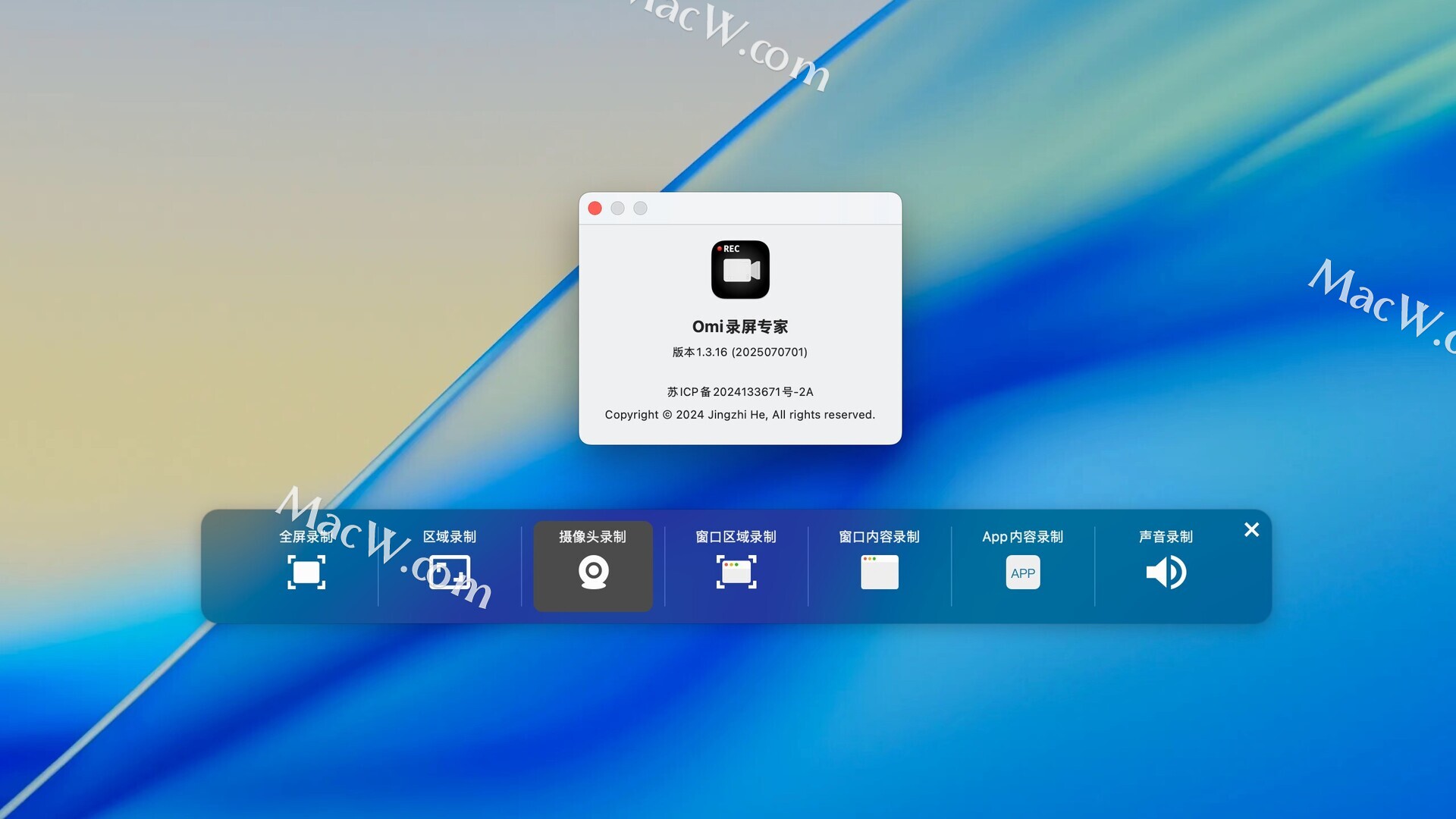Click the Omi录屏专家 app title
This screenshot has width=1456, height=819.
(x=740, y=327)
